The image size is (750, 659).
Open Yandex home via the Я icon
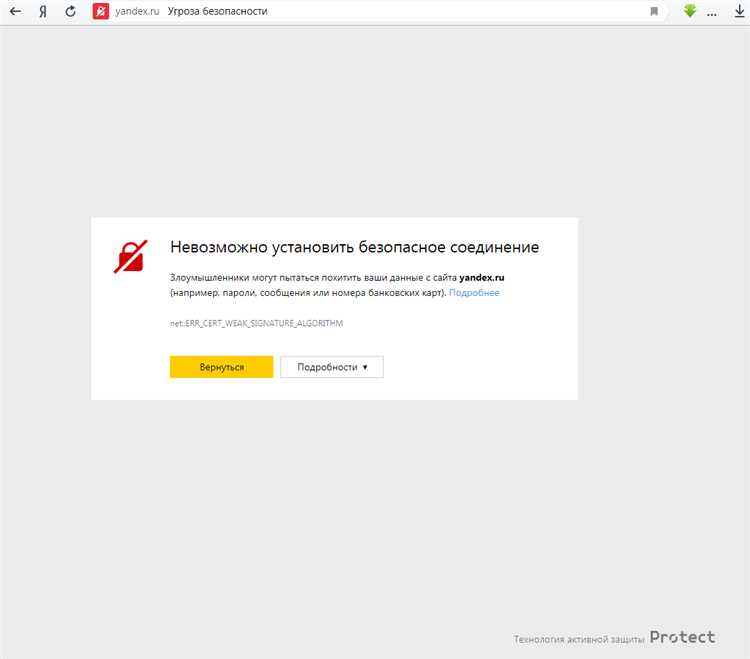(43, 11)
